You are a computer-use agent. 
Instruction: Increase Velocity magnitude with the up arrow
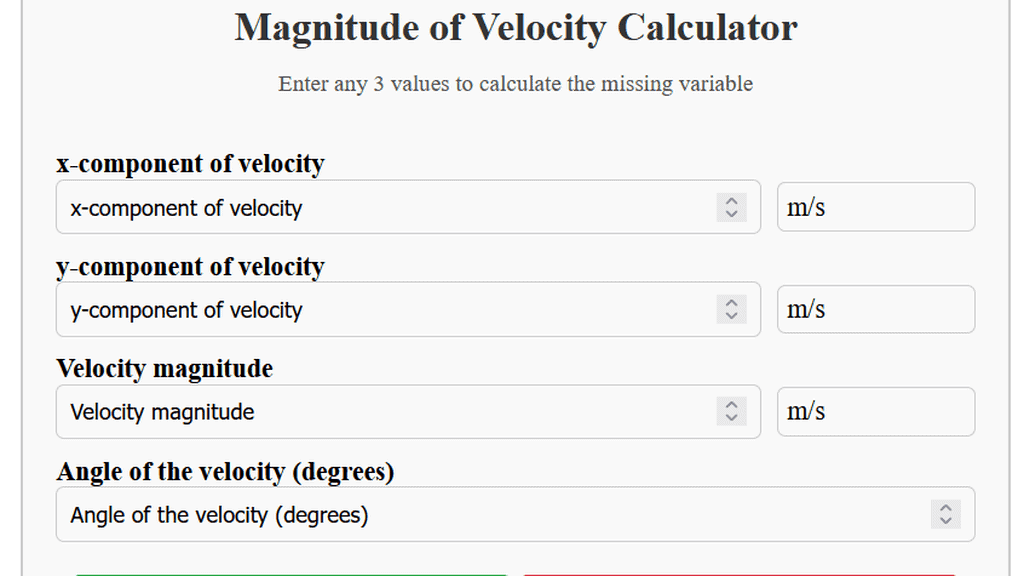[x=731, y=405]
